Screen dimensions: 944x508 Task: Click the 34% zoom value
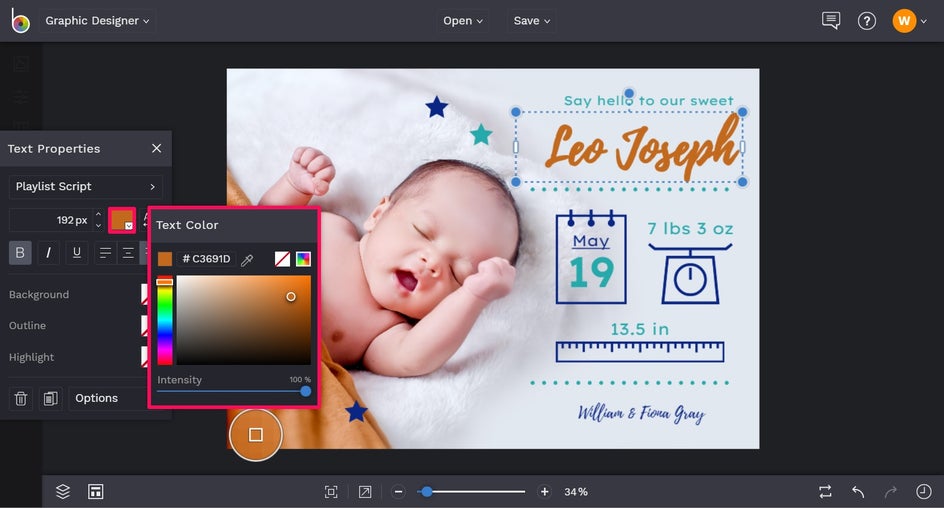tap(576, 492)
